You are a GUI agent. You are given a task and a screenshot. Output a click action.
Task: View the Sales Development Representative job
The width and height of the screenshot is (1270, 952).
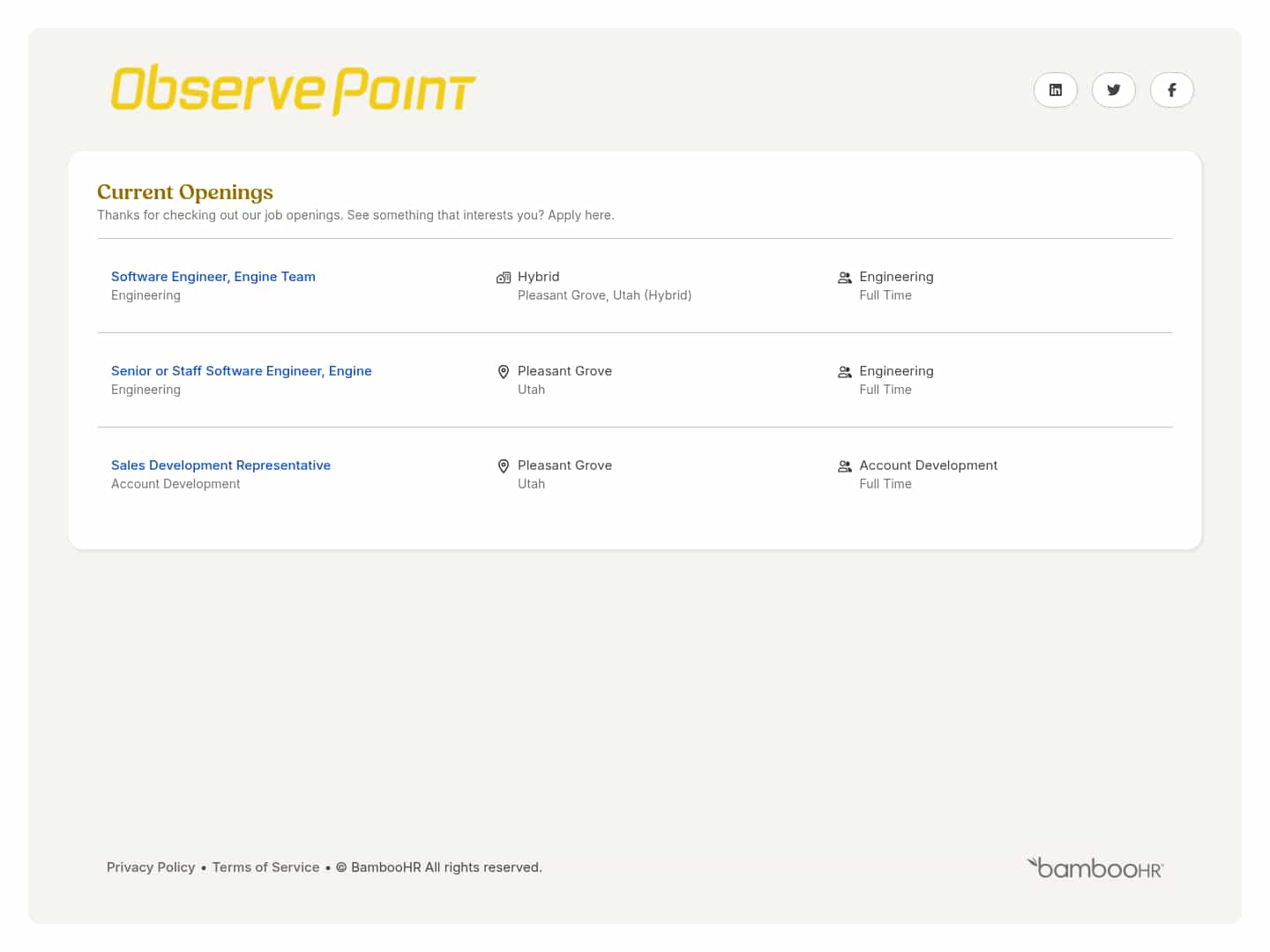coord(220,465)
